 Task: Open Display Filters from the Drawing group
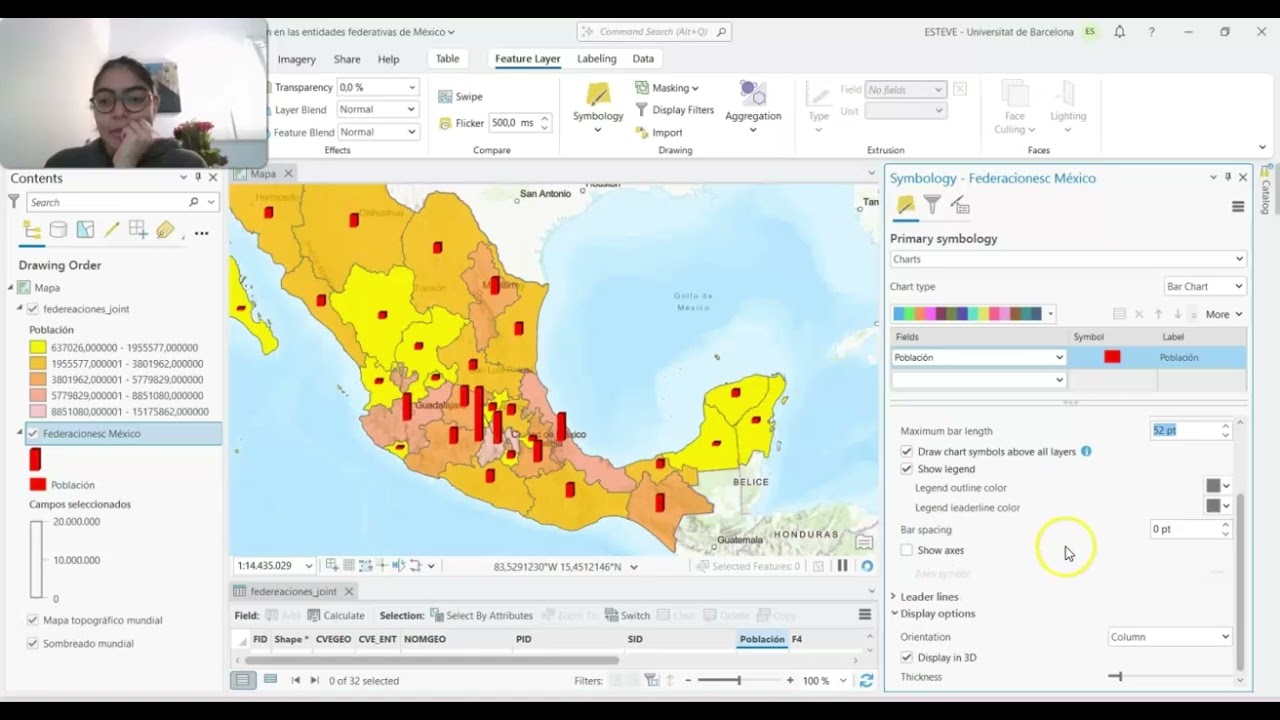pyautogui.click(x=674, y=110)
